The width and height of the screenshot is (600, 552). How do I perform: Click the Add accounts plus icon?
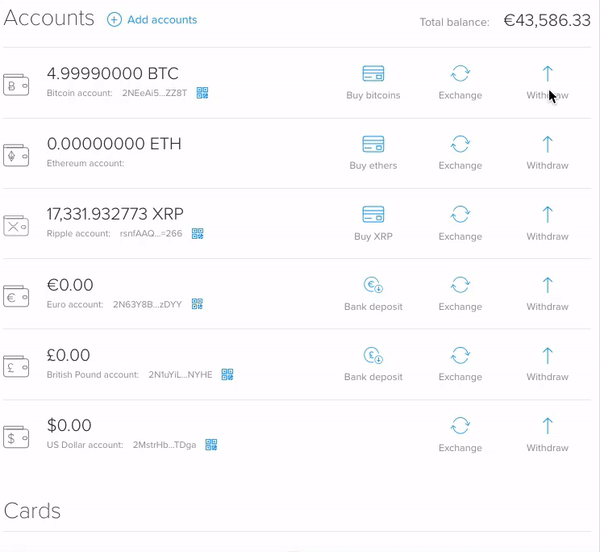pyautogui.click(x=114, y=20)
